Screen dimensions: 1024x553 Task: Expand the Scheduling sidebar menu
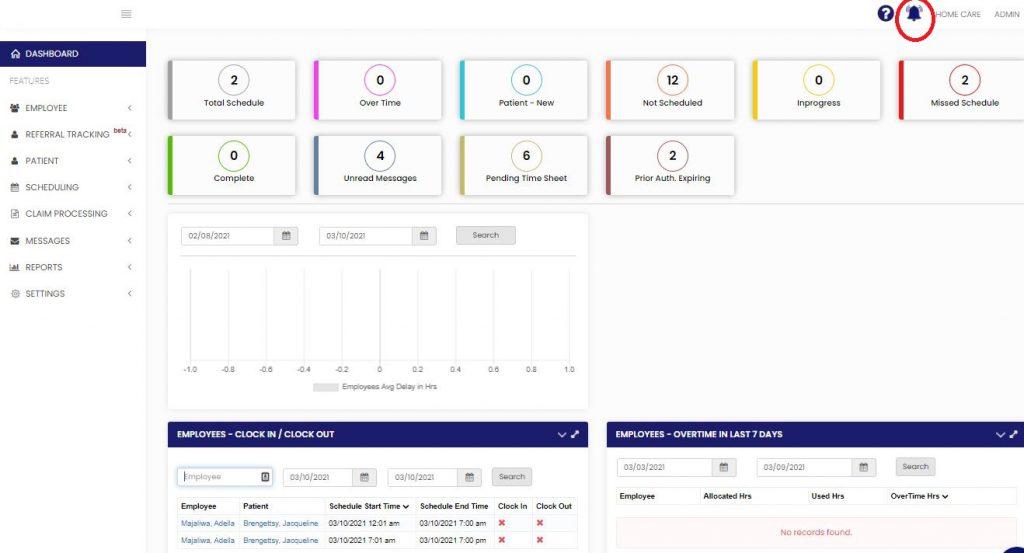tap(70, 187)
